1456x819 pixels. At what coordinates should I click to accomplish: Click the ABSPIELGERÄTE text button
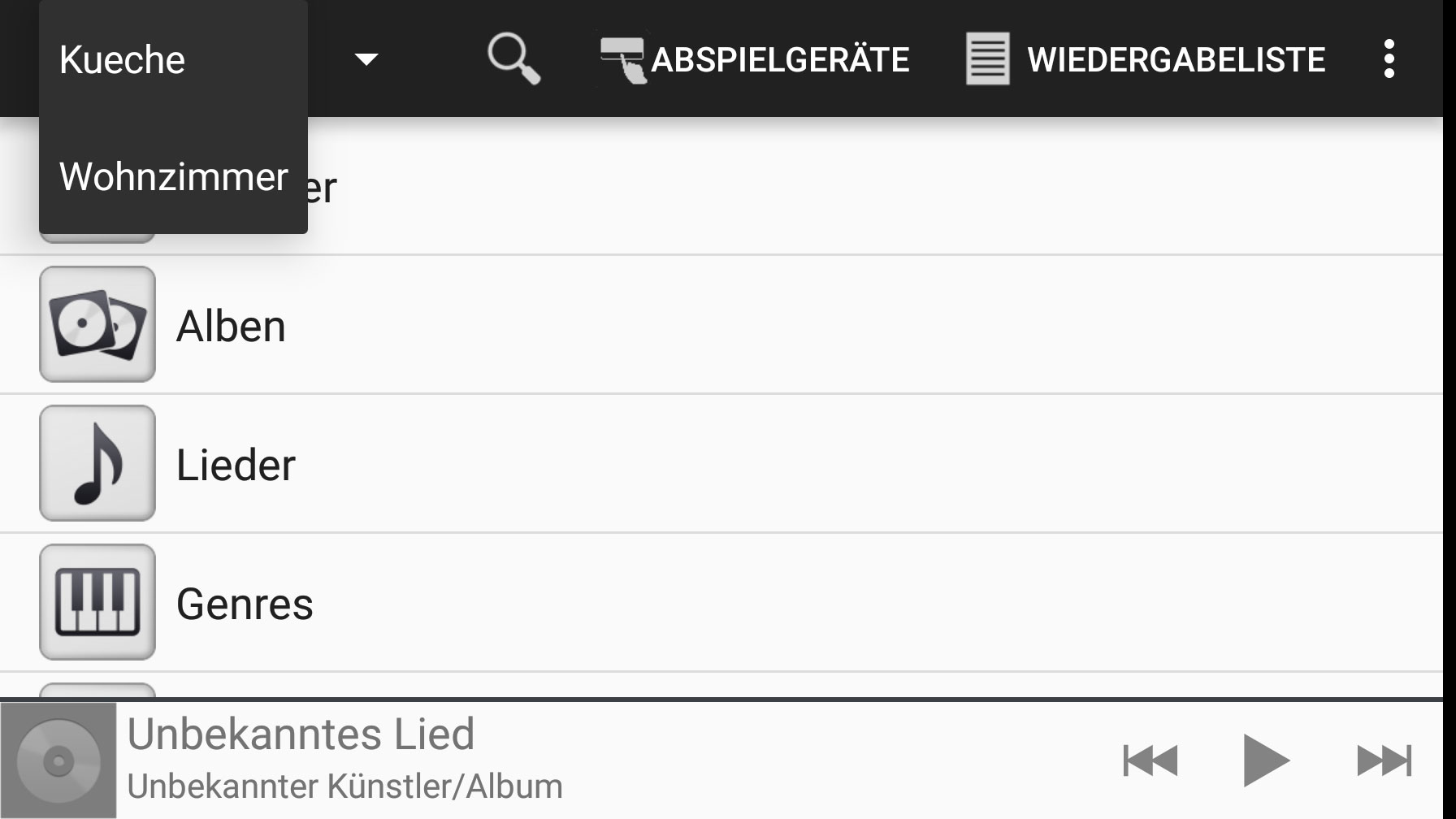780,60
